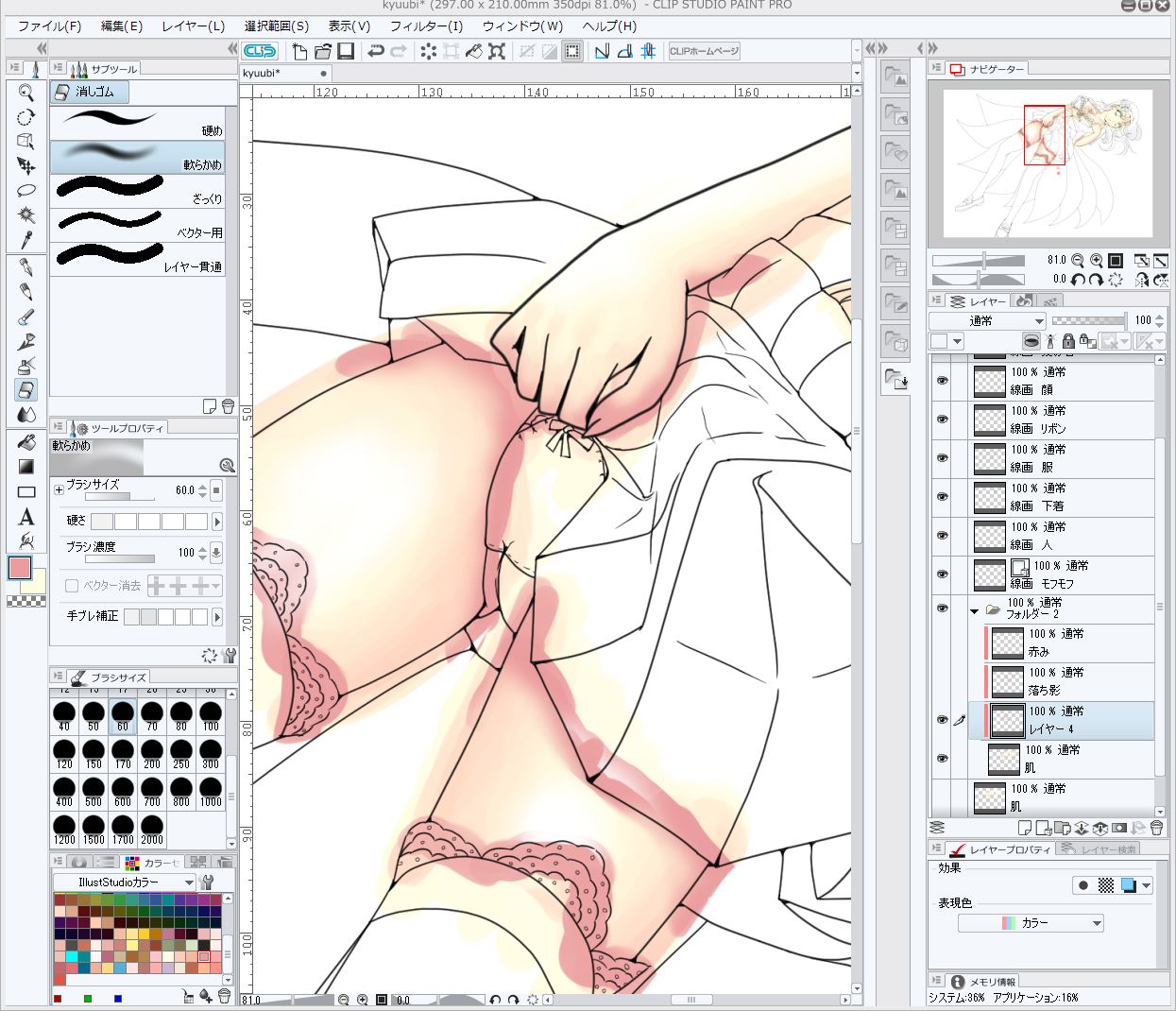Select the Fill bucket tool
The width and height of the screenshot is (1176, 1011).
[26, 441]
